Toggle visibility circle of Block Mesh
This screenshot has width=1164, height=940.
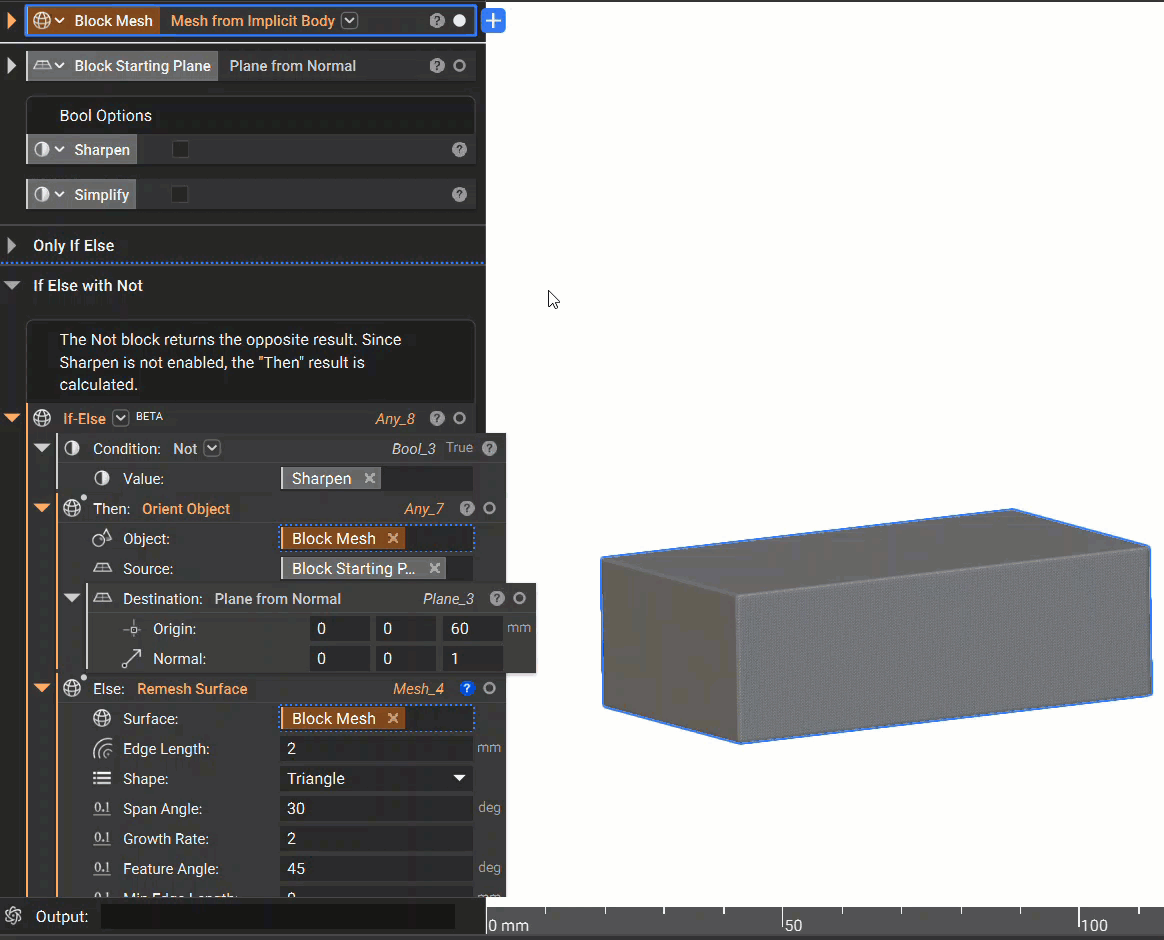[x=460, y=21]
